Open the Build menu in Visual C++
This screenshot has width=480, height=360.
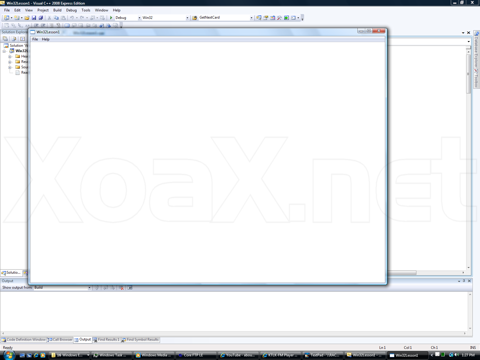[x=57, y=10]
